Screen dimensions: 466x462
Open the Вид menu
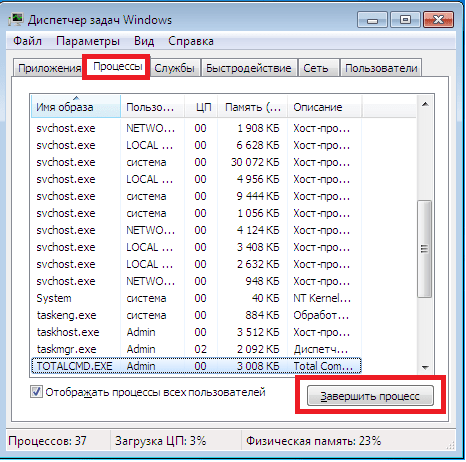pos(144,41)
